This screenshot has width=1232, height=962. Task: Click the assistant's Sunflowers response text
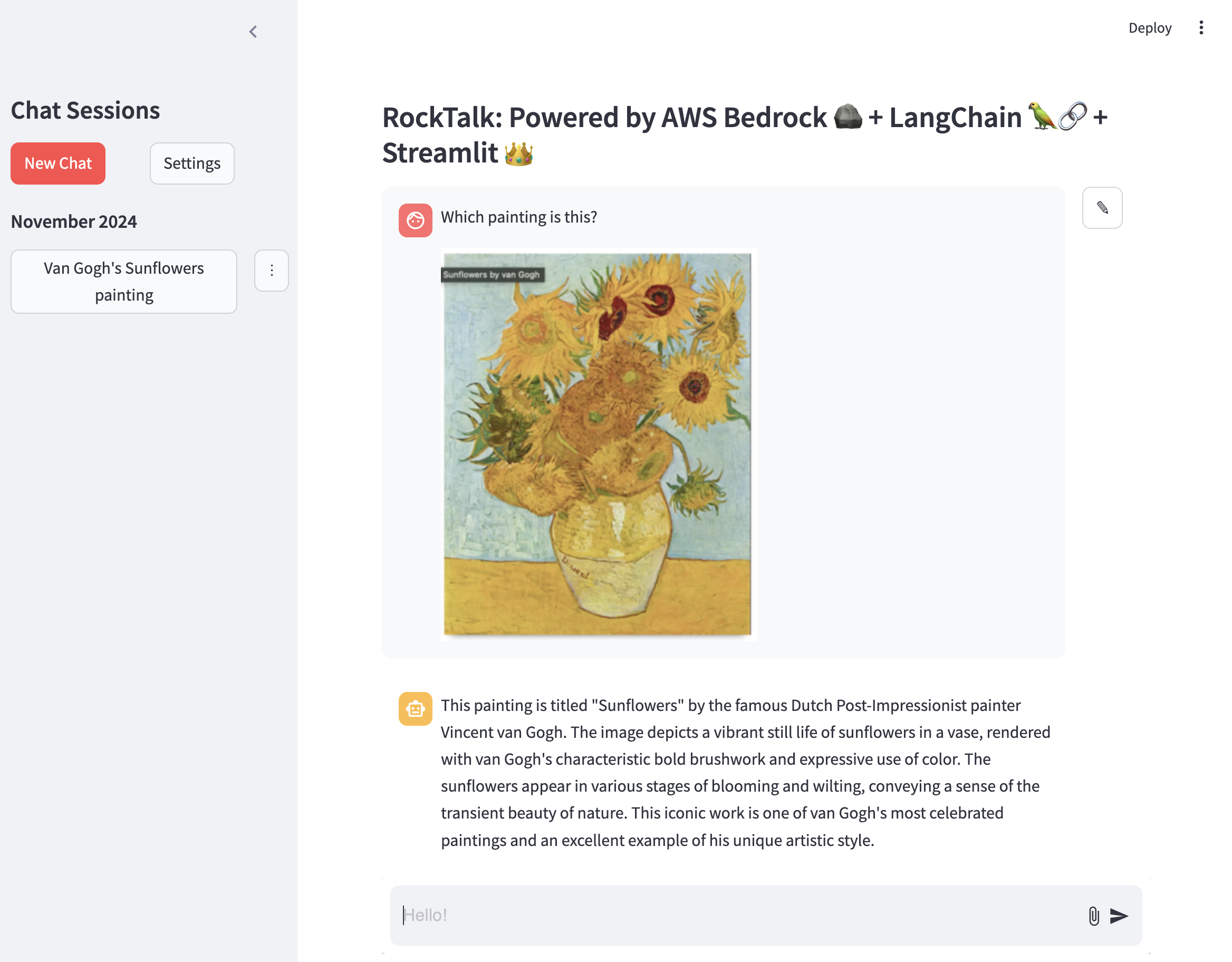[745, 773]
